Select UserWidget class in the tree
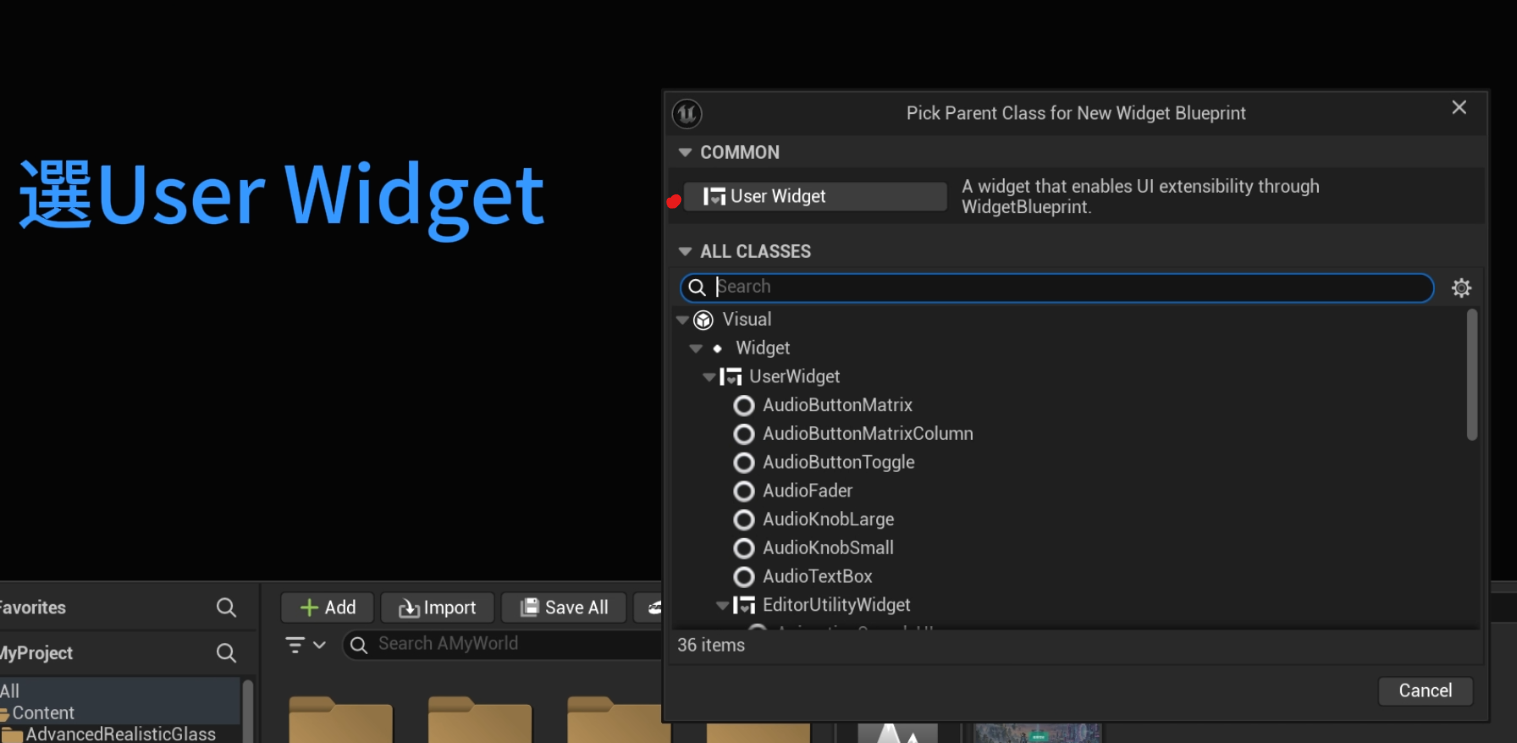 (795, 376)
